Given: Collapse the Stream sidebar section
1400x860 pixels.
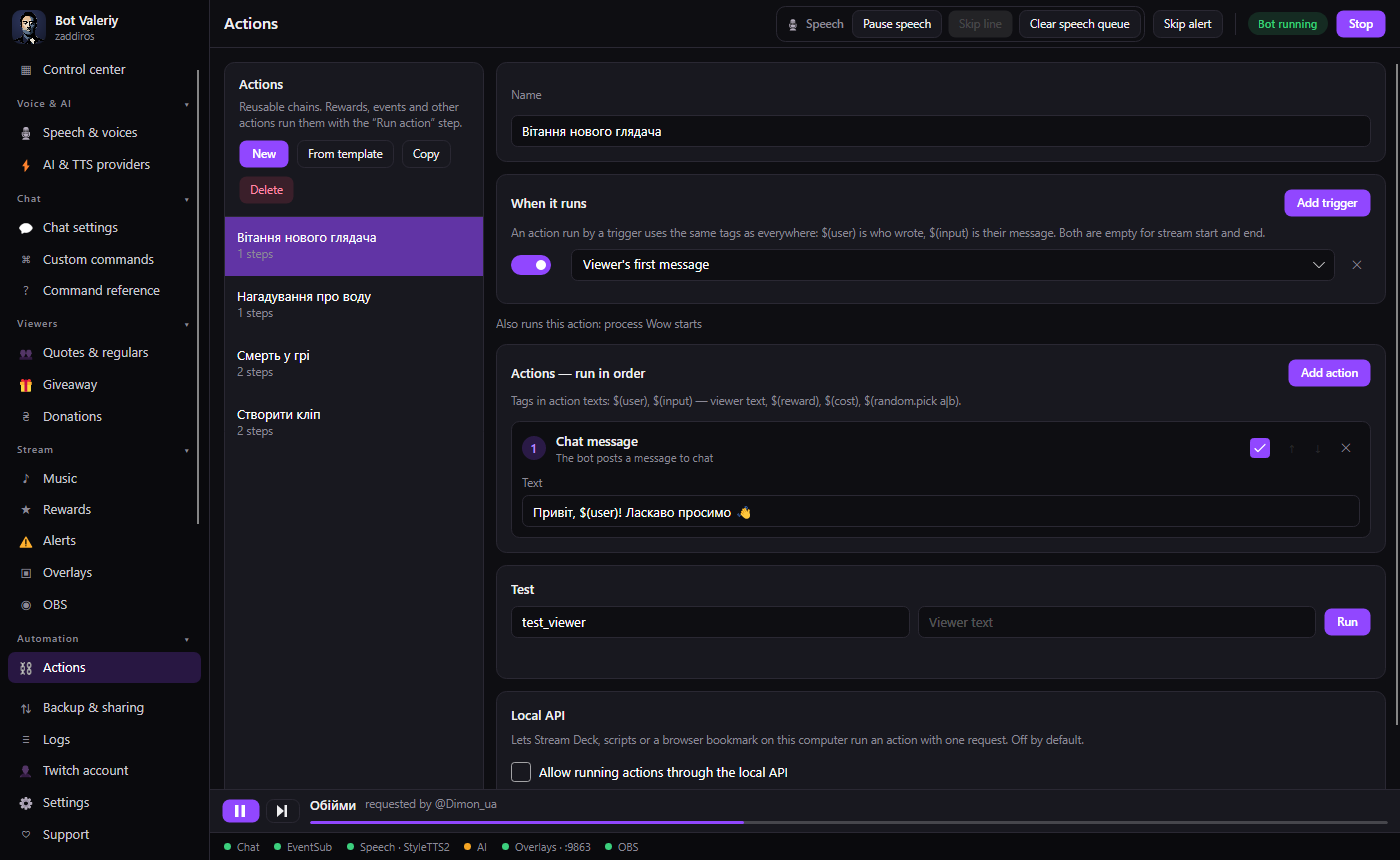Looking at the screenshot, I should [x=187, y=450].
